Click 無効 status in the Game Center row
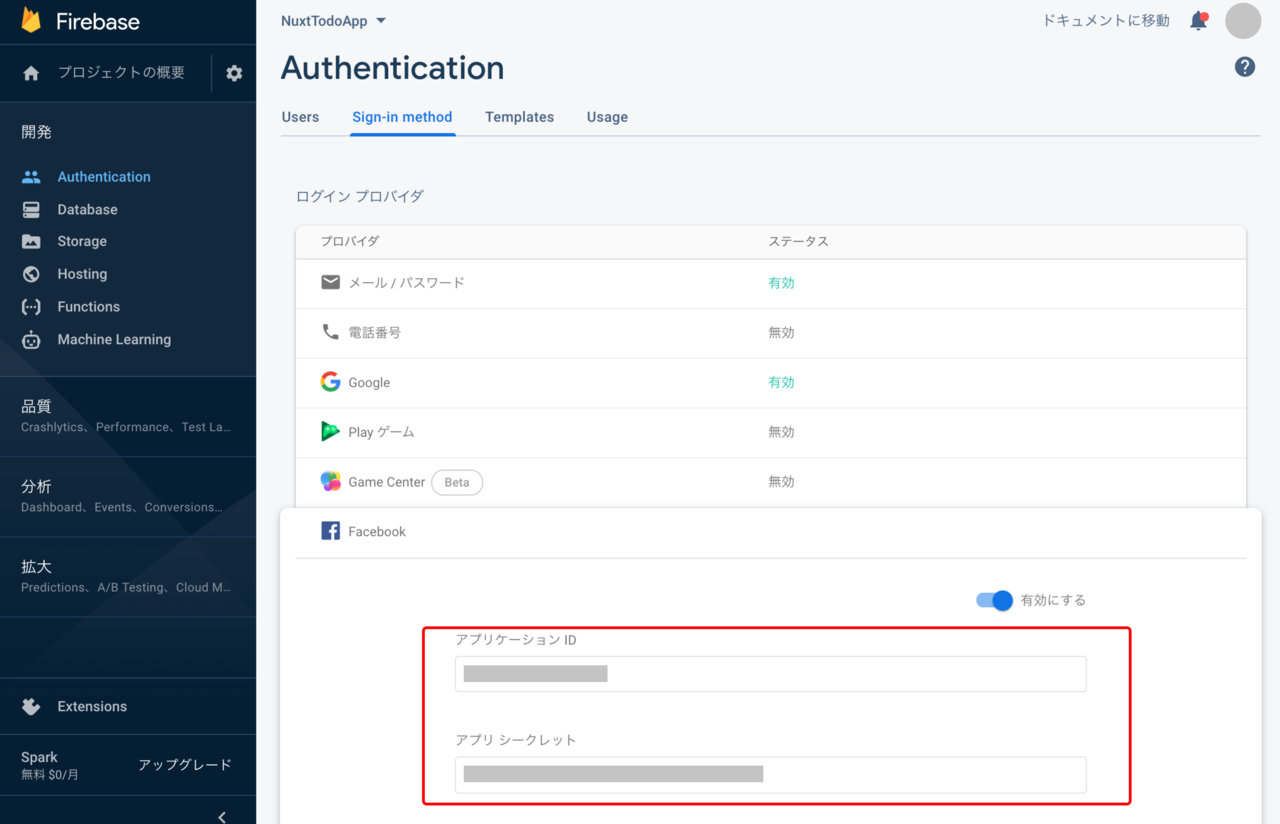Viewport: 1280px width, 824px height. click(781, 482)
